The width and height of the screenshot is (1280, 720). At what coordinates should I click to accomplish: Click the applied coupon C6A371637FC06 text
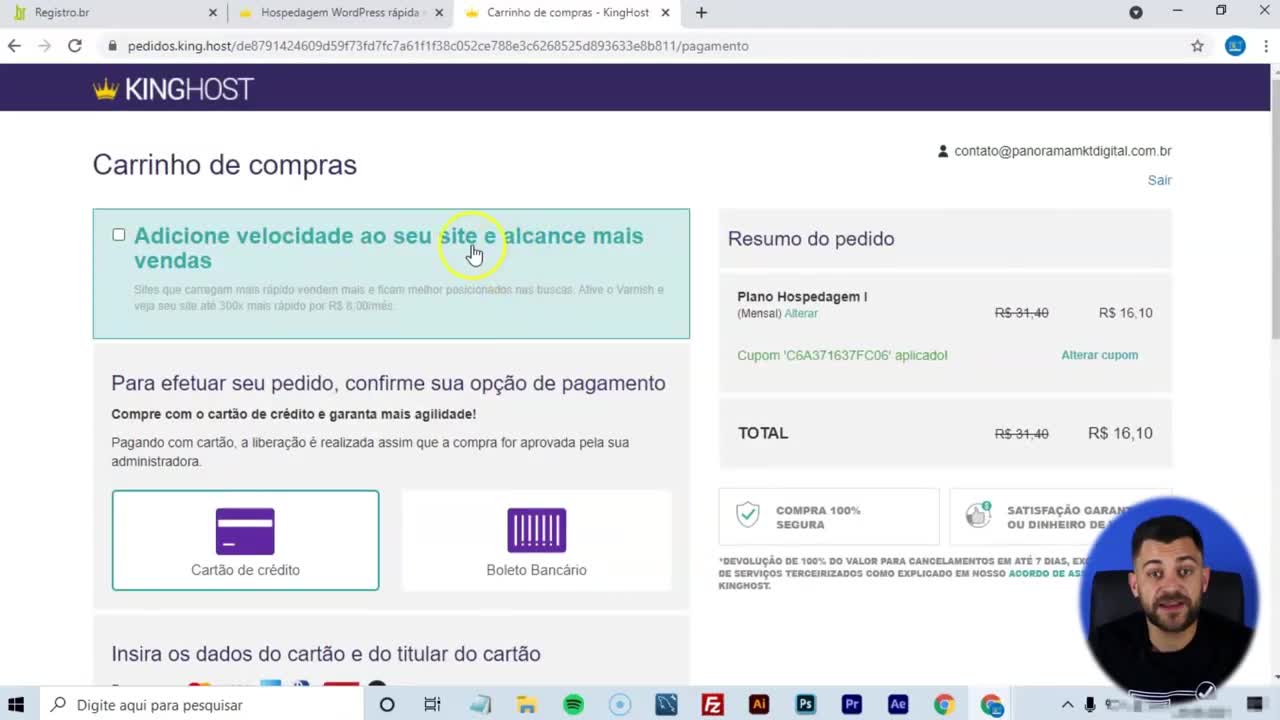click(842, 355)
